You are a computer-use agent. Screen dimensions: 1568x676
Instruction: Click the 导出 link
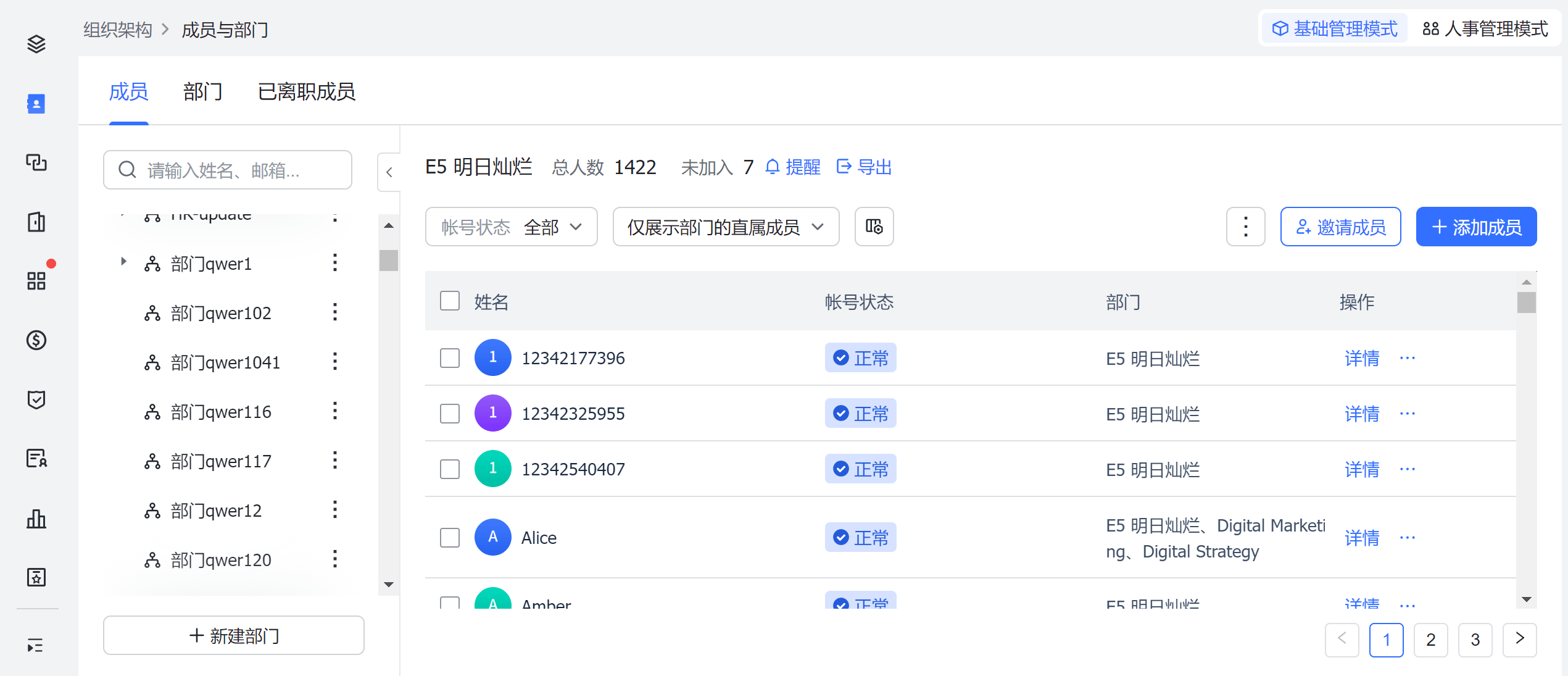point(865,167)
